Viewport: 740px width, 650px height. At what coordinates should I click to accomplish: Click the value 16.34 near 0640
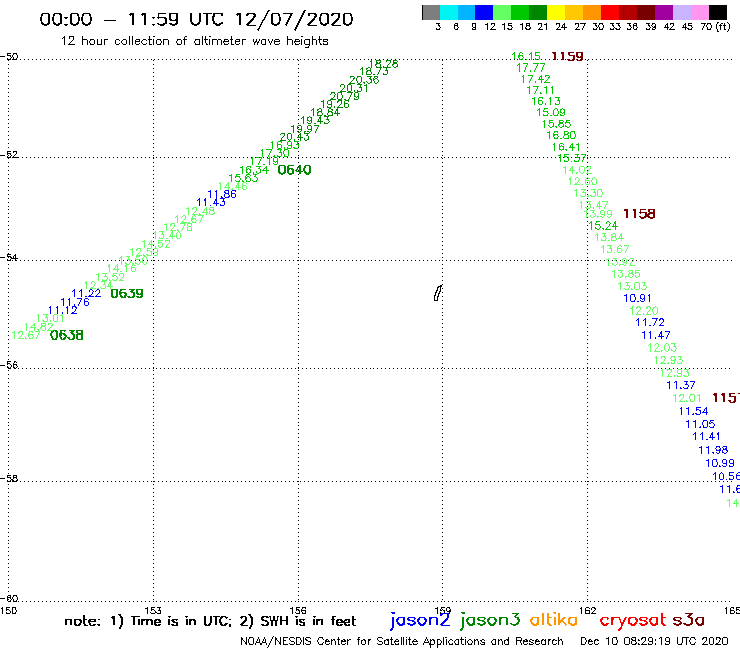(x=254, y=170)
